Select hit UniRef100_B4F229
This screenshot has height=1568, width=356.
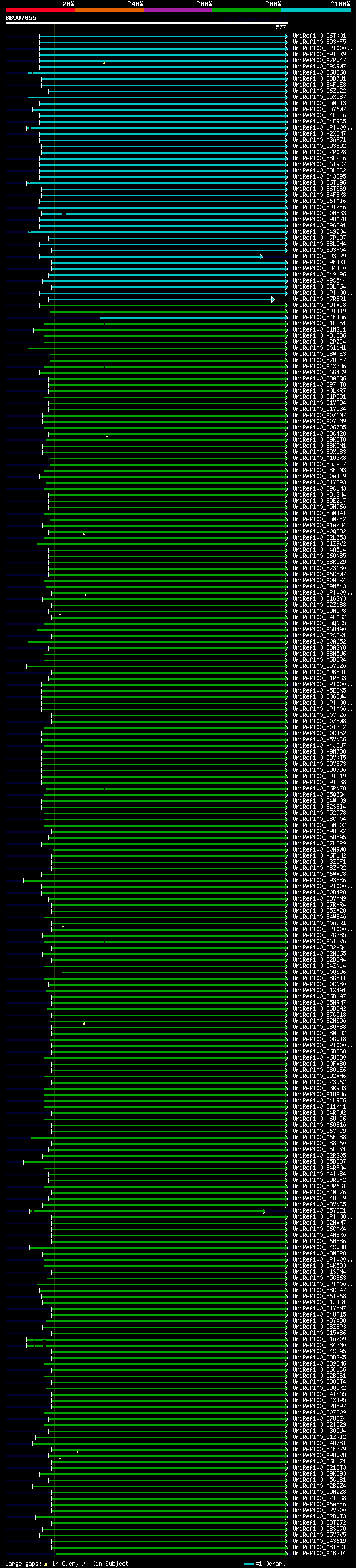[x=319, y=1450]
